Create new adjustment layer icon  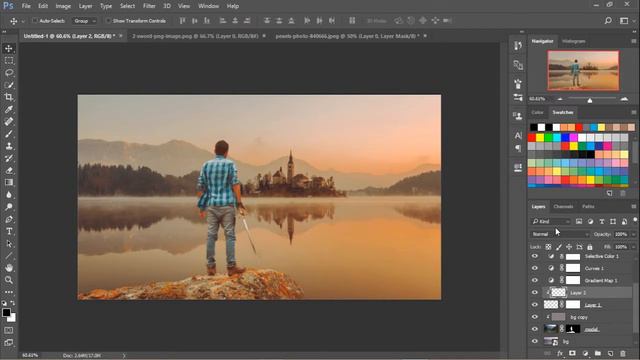point(585,353)
